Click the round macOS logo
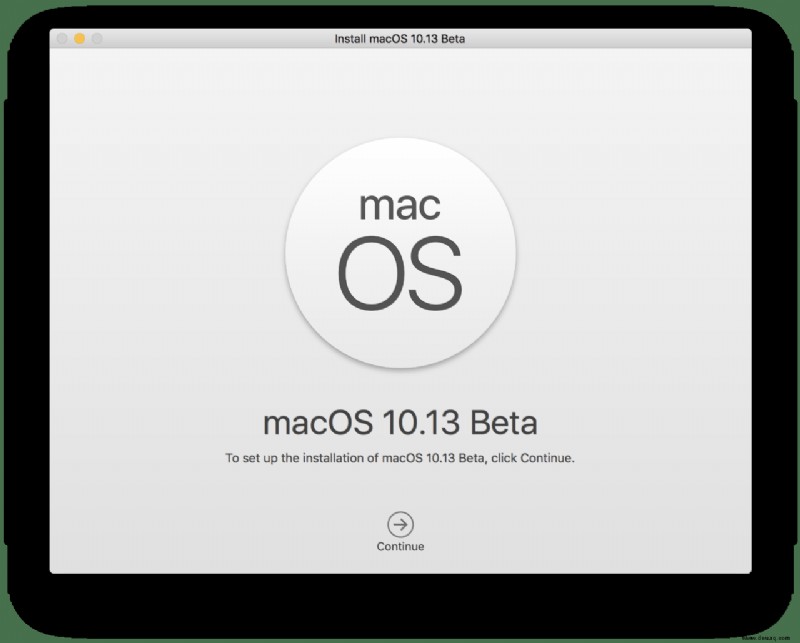Screen dimensions: 800x643 [401, 252]
